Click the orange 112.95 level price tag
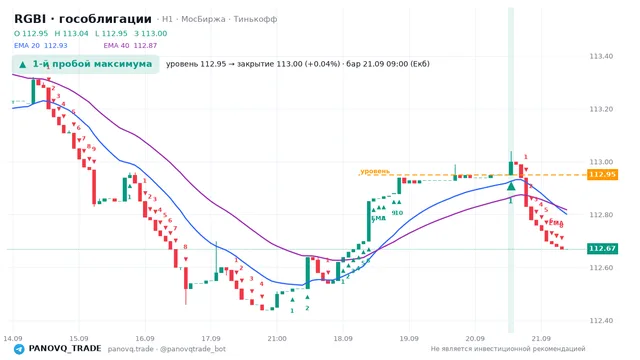The height and width of the screenshot is (360, 640). tap(602, 175)
